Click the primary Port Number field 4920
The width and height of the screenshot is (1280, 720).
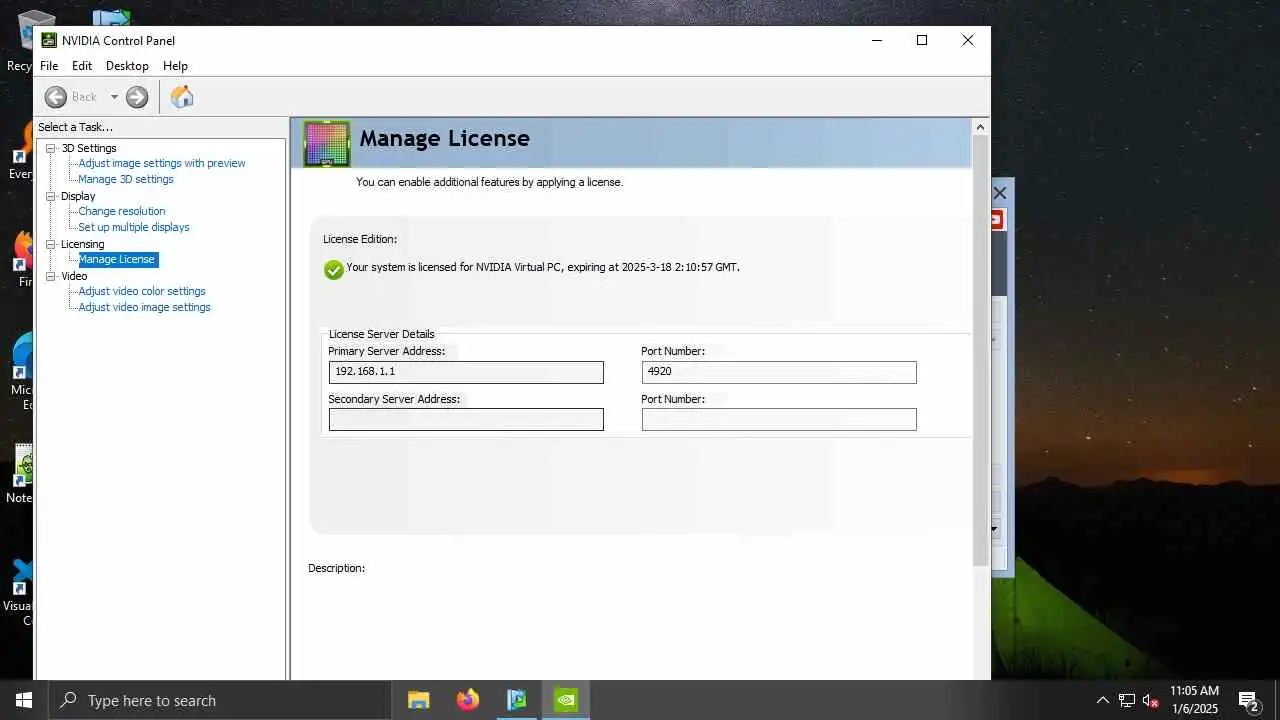pos(779,372)
